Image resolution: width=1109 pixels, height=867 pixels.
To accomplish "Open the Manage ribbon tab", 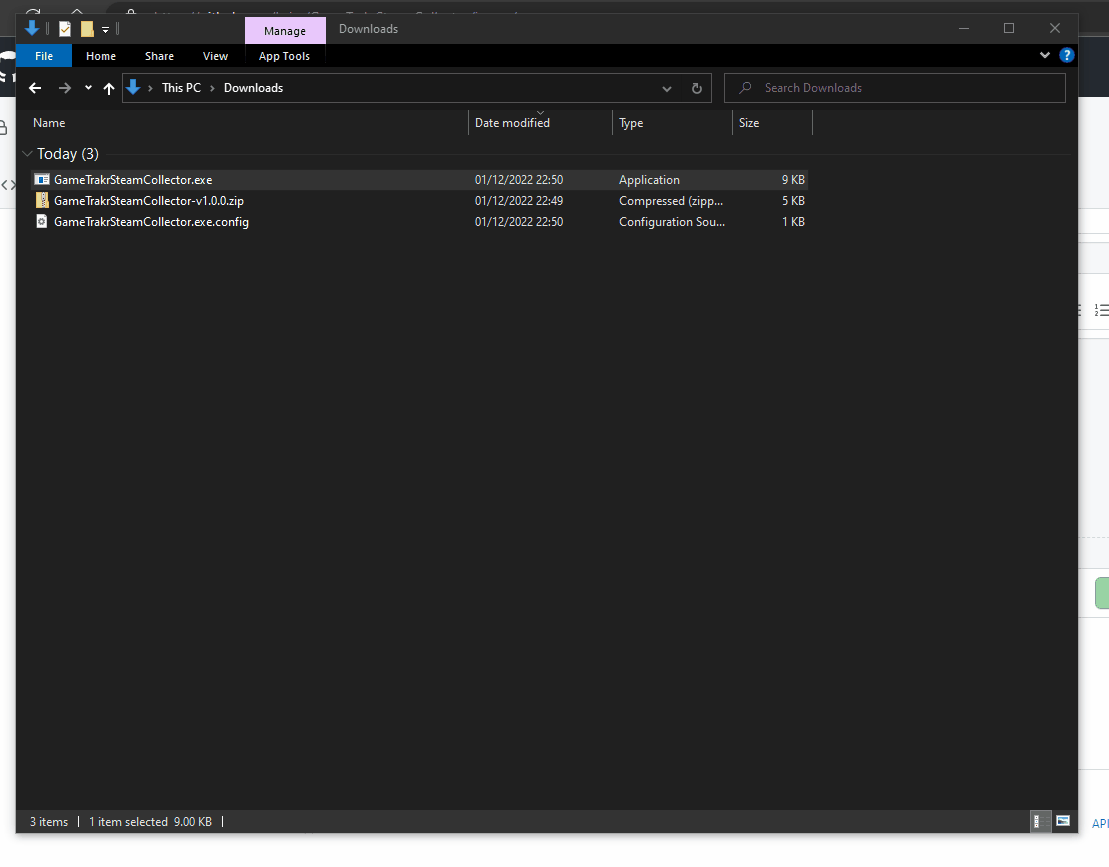I will click(285, 31).
